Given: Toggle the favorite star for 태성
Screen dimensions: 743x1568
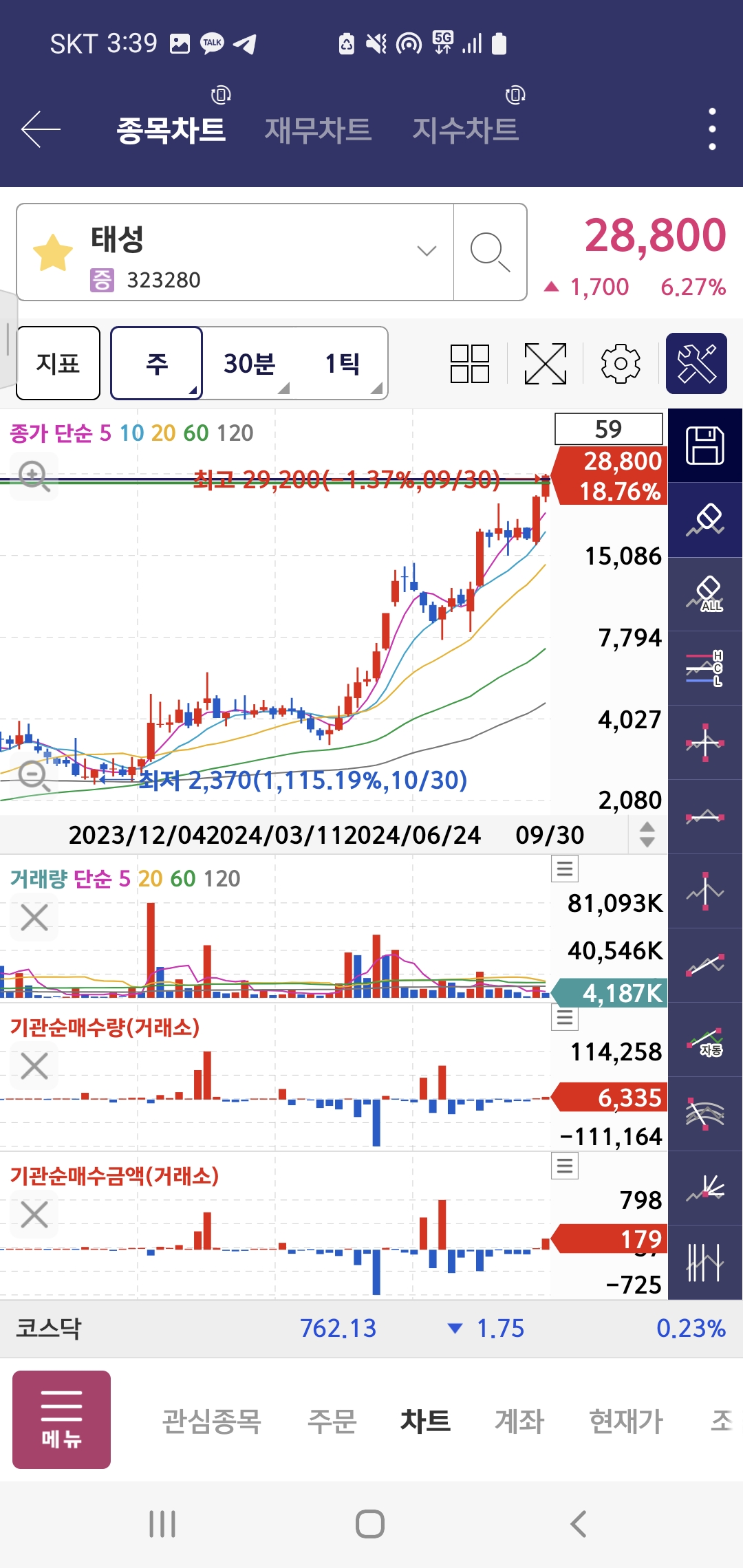Looking at the screenshot, I should pos(53,252).
